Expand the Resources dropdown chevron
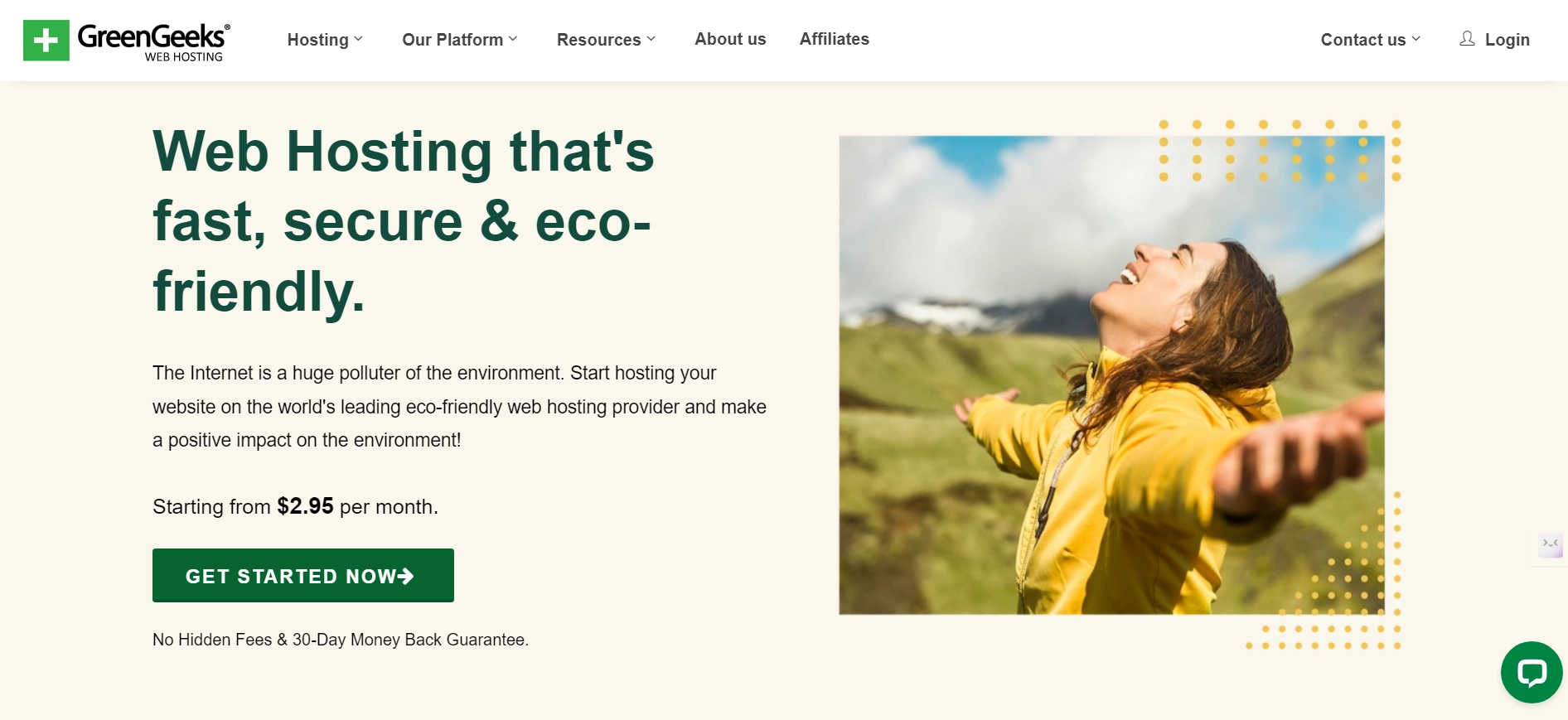The image size is (1568, 720). [x=651, y=39]
